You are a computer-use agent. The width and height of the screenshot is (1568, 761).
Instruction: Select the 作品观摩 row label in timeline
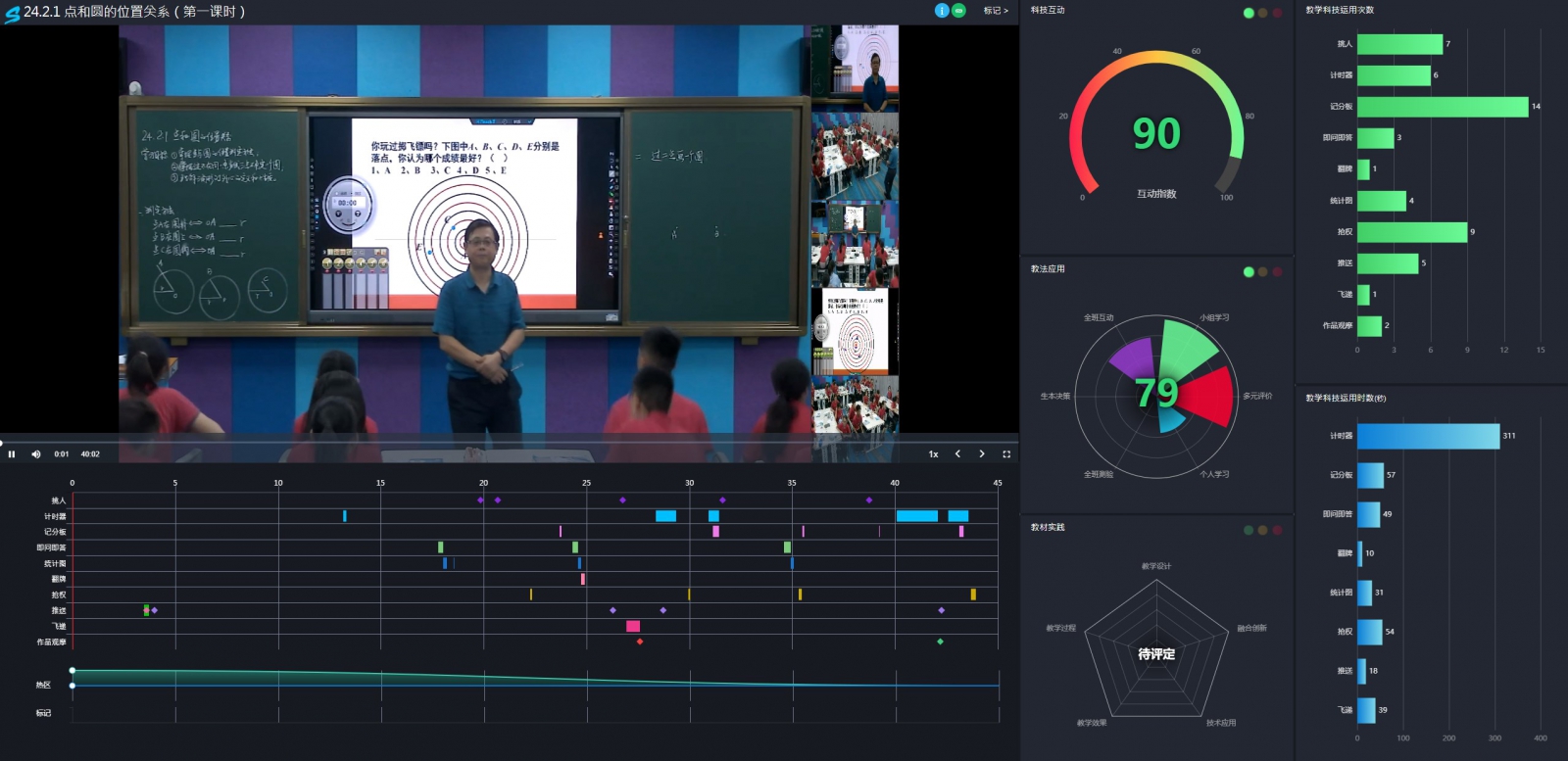pos(51,642)
